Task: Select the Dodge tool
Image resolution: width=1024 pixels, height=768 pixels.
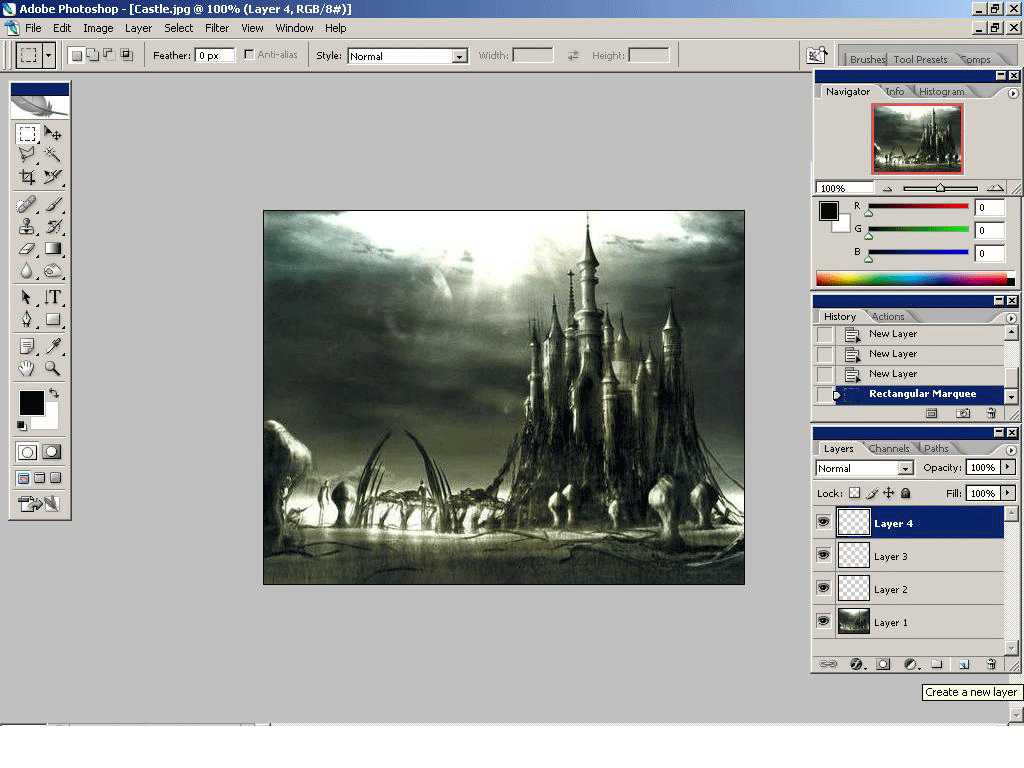Action: pyautogui.click(x=52, y=270)
